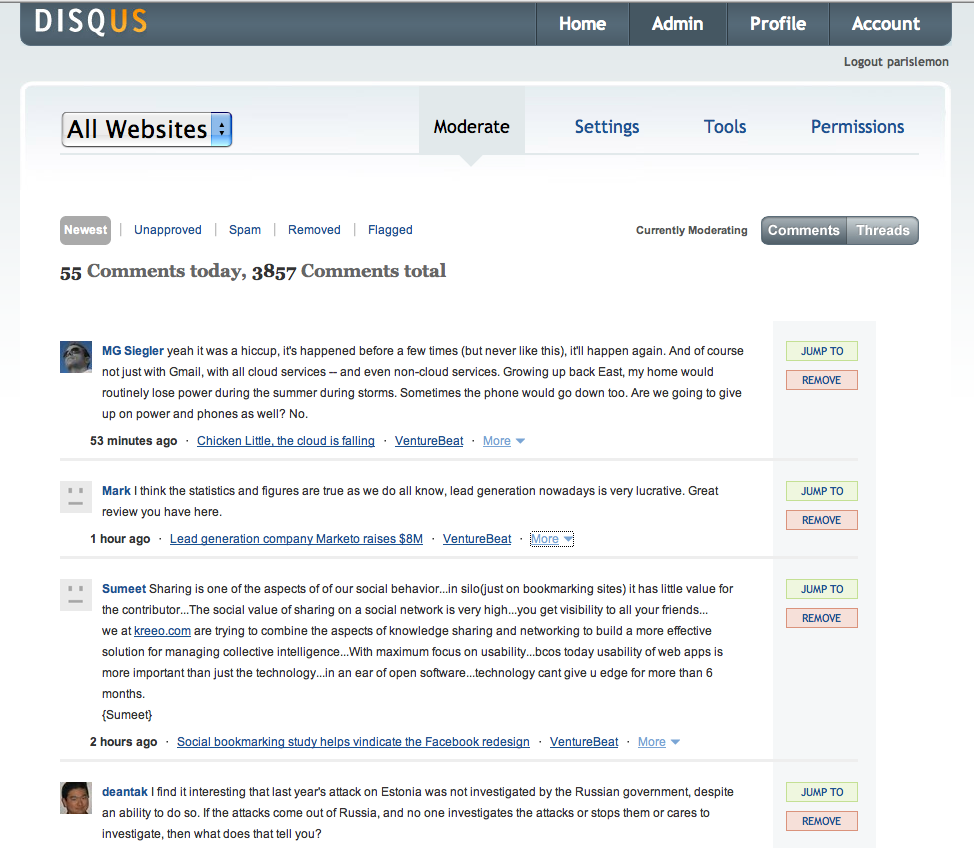Jump to Mark's comment
974x848 pixels.
point(822,491)
